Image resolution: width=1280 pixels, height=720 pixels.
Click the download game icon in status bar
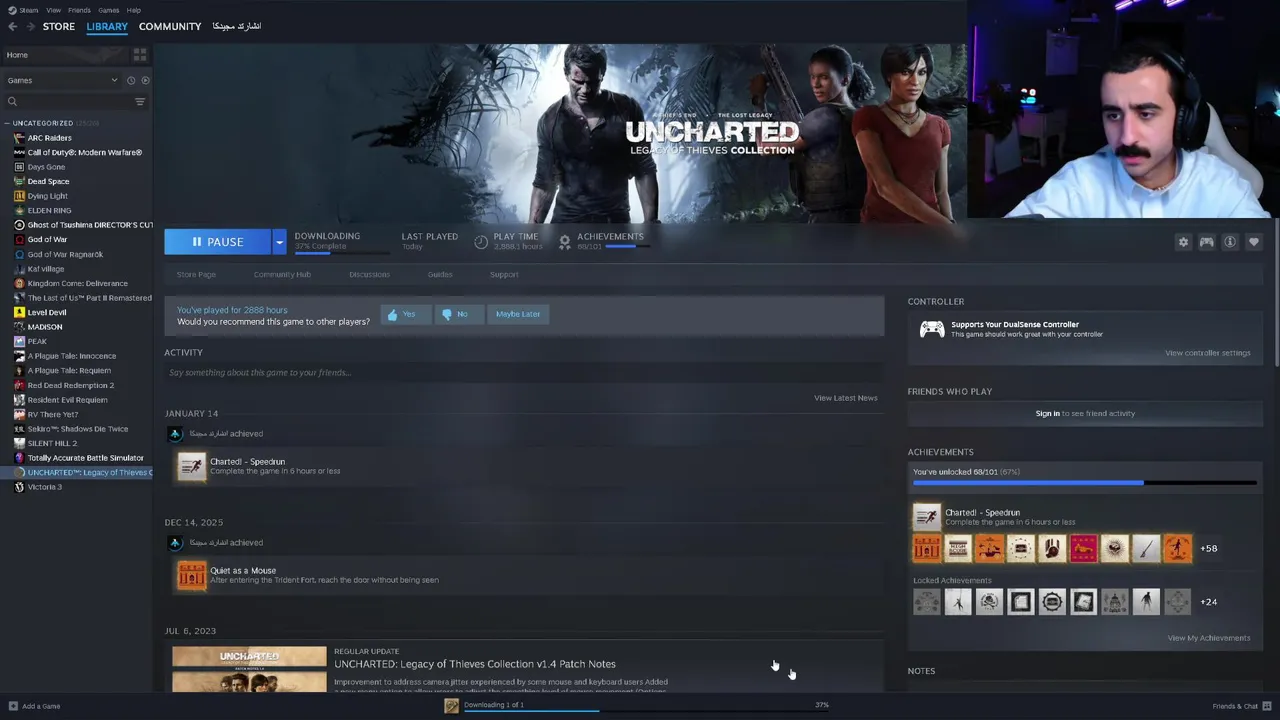point(452,706)
